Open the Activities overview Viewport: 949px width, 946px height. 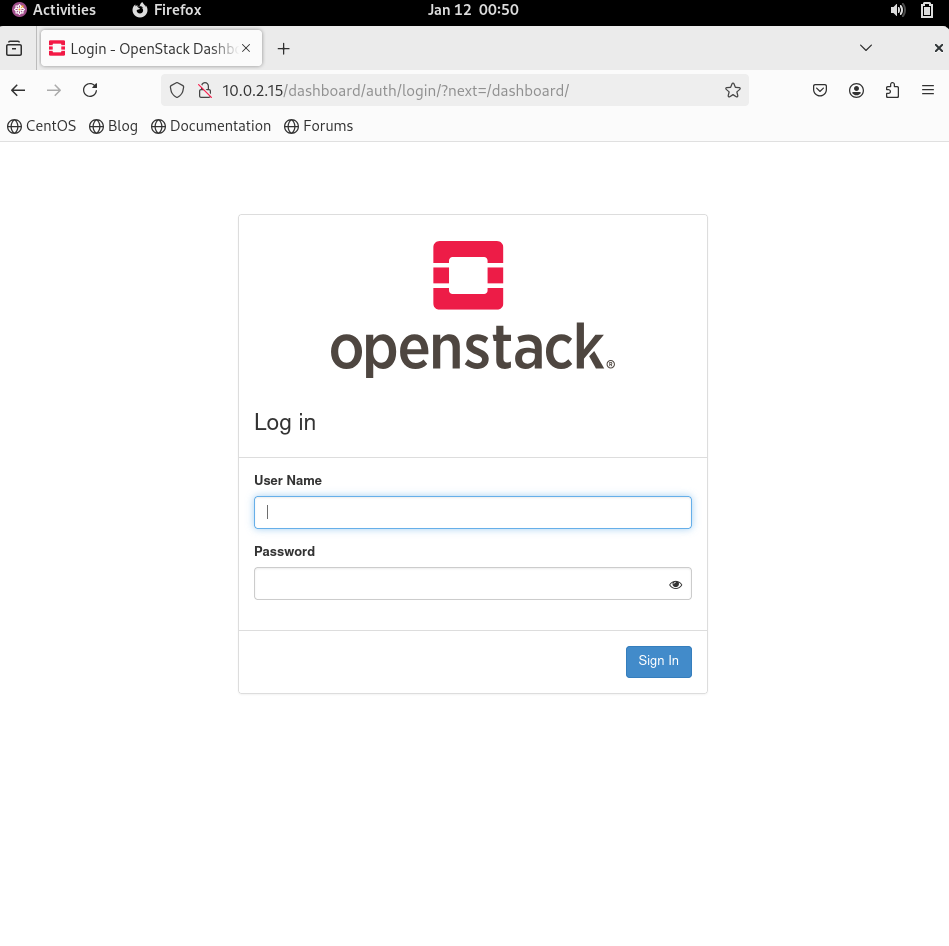[54, 10]
